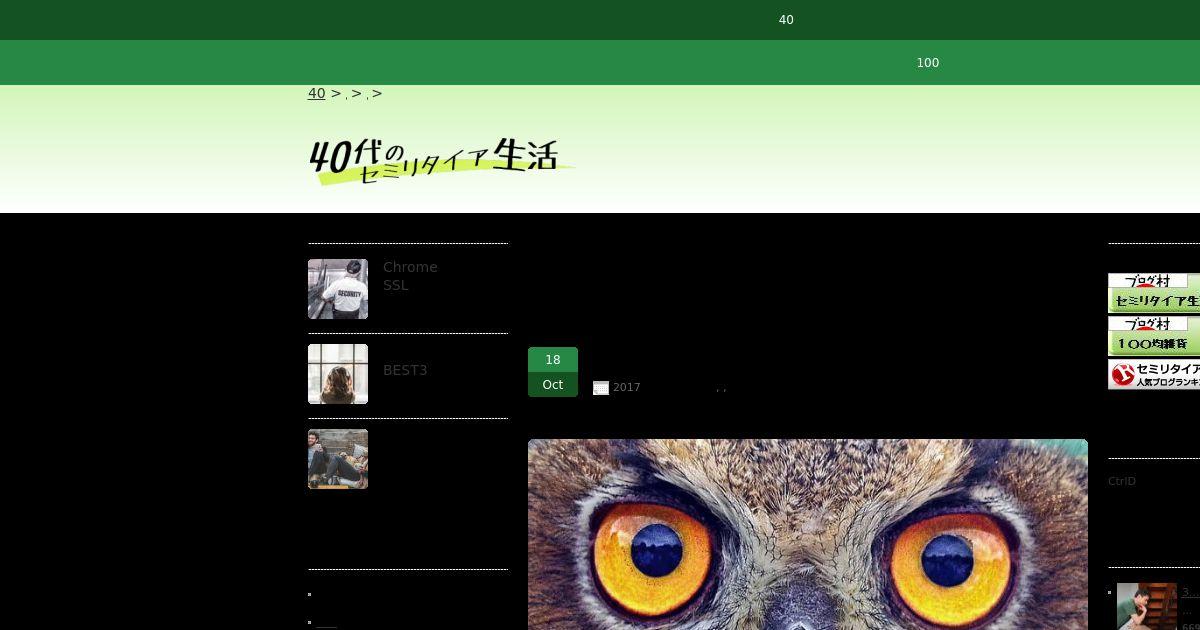Open the '3...' article link beside man thumbnail
The height and width of the screenshot is (630, 1200).
1191,593
